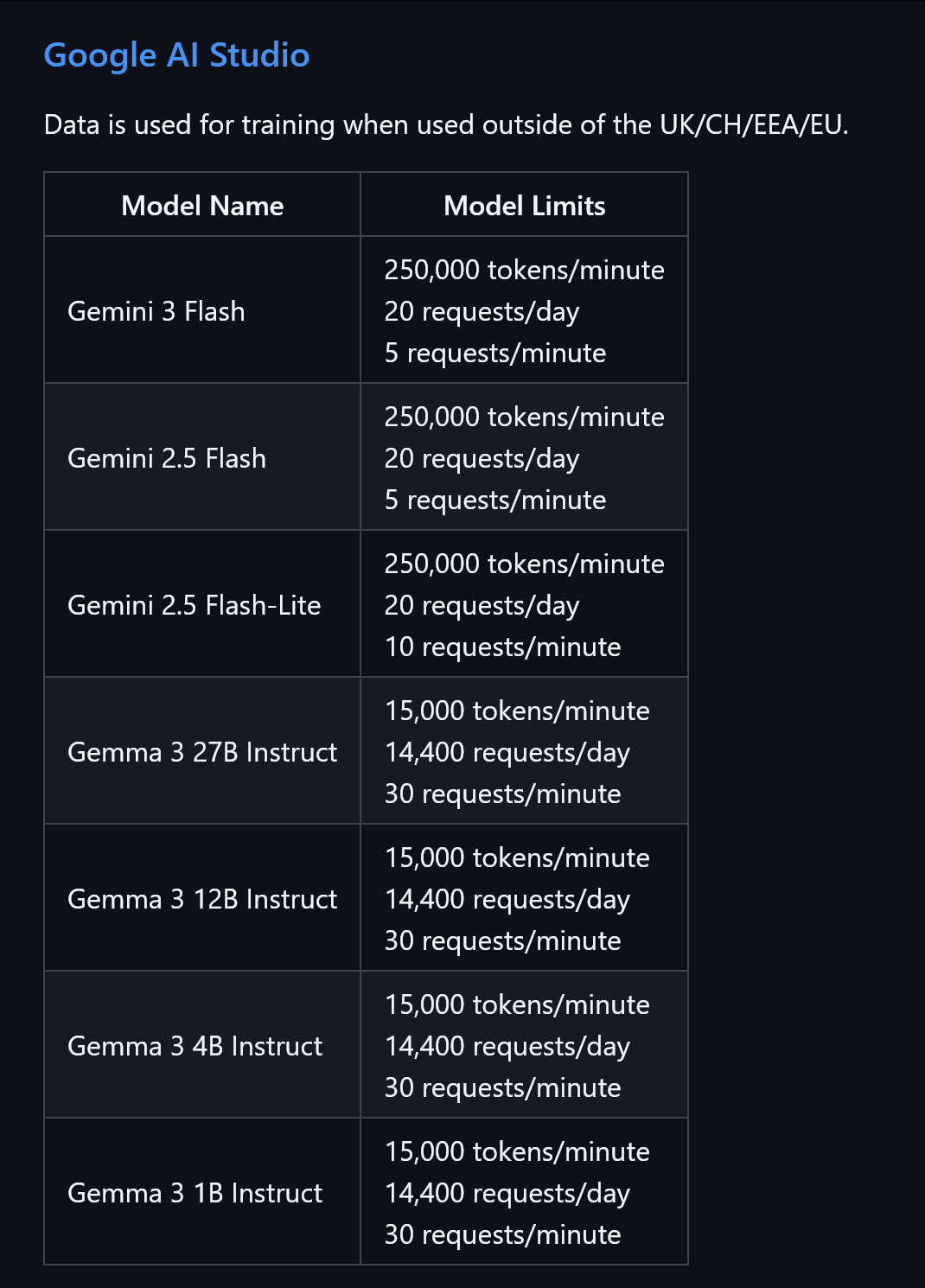The image size is (925, 1288).
Task: Click 30 requests/minute in the Gemma 4B row
Action: point(502,1087)
